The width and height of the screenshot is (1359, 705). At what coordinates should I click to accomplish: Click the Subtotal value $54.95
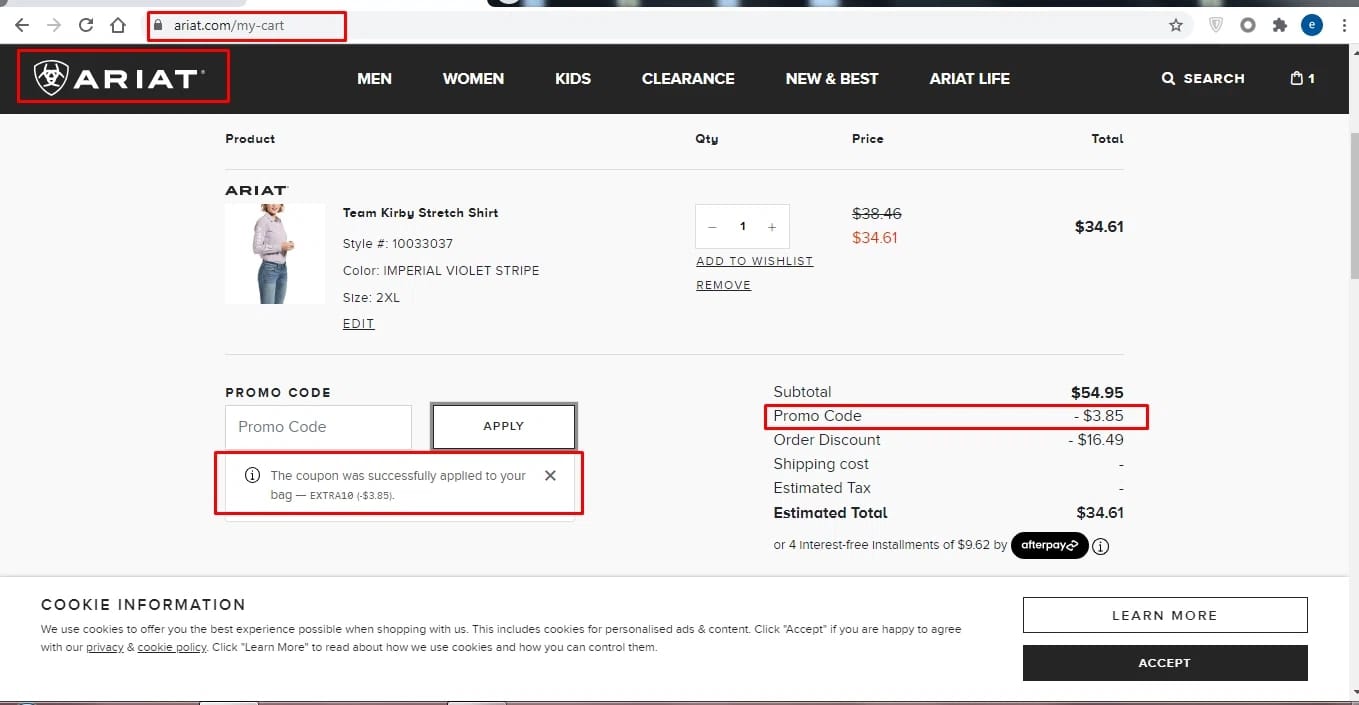[1097, 392]
